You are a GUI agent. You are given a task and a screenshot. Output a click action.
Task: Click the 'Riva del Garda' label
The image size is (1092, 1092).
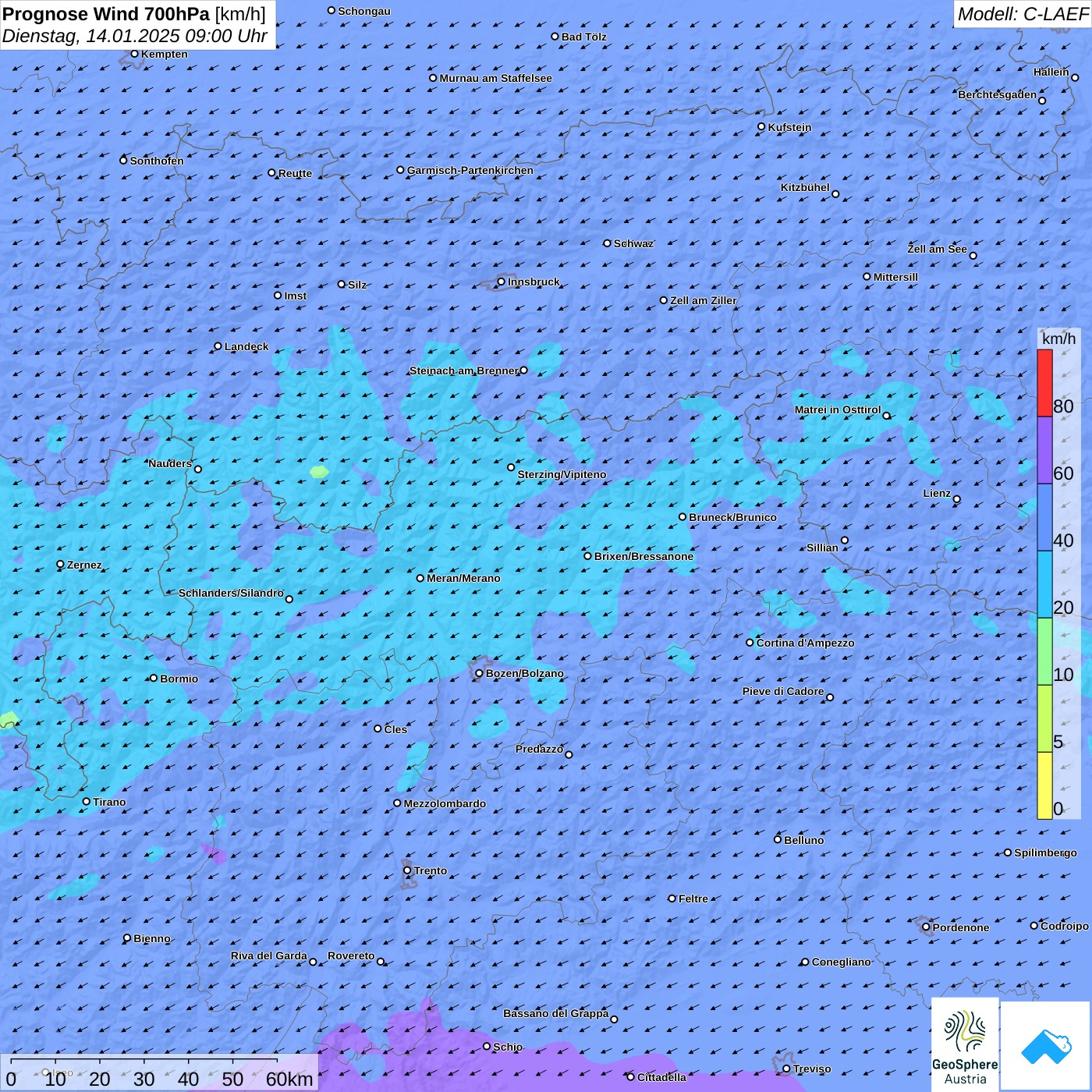(268, 955)
